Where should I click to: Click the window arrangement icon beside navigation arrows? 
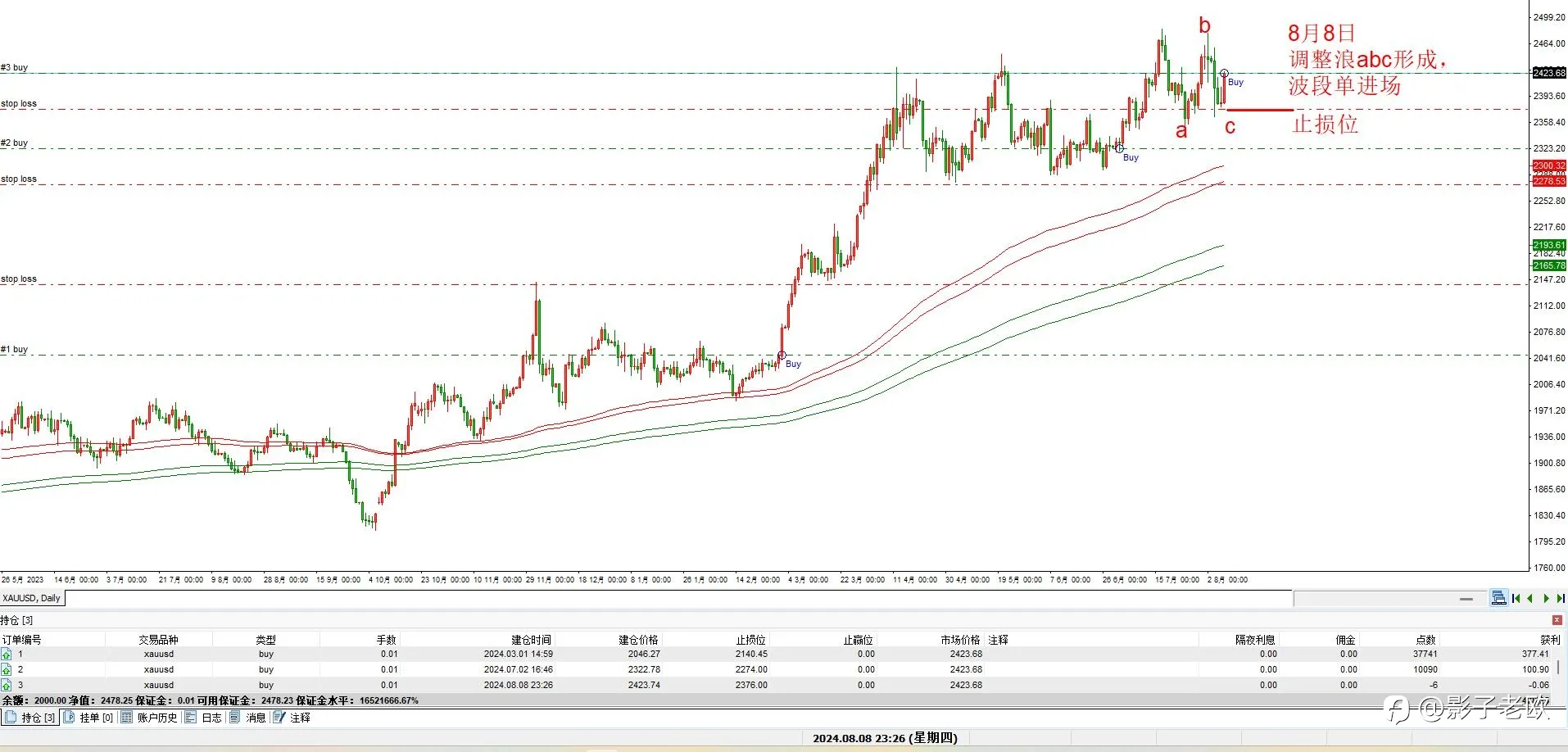[1498, 598]
